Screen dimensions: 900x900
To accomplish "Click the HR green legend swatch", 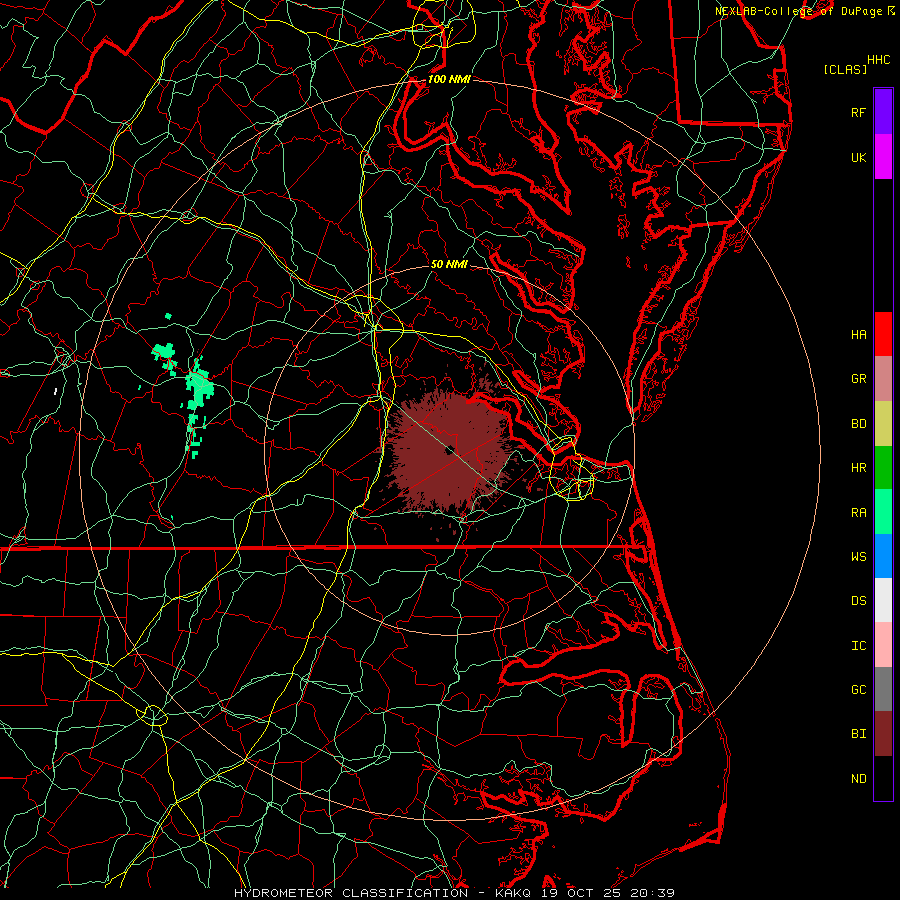I will pyautogui.click(x=883, y=468).
